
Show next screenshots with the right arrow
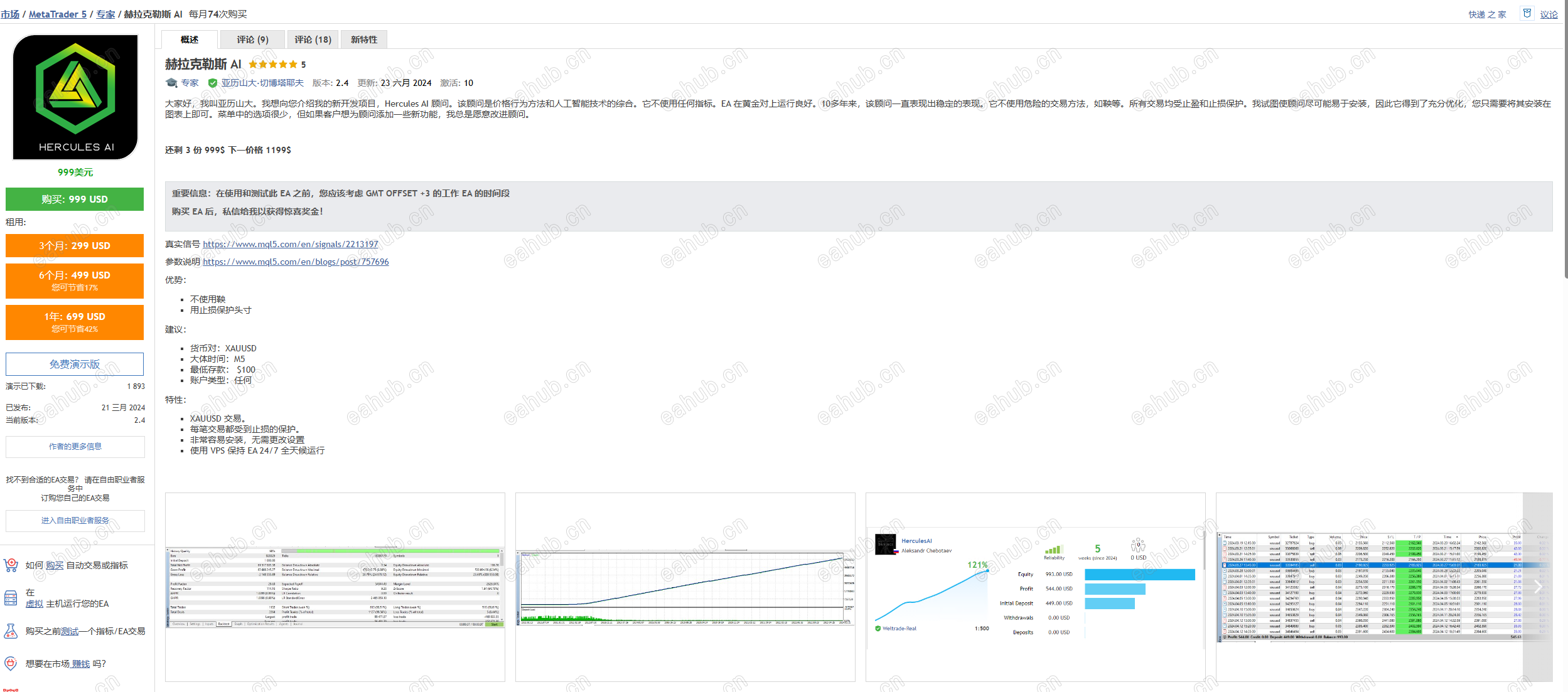click(x=1537, y=587)
